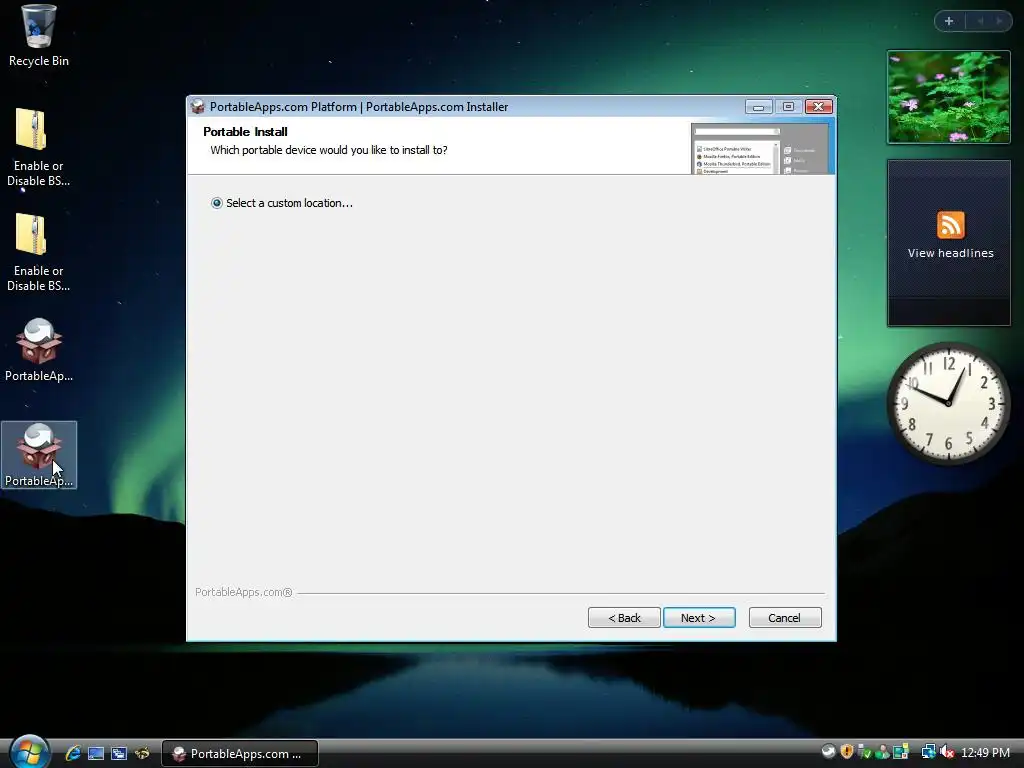1024x768 pixels.
Task: Open the Recycle Bin desktop icon
Action: pyautogui.click(x=39, y=35)
